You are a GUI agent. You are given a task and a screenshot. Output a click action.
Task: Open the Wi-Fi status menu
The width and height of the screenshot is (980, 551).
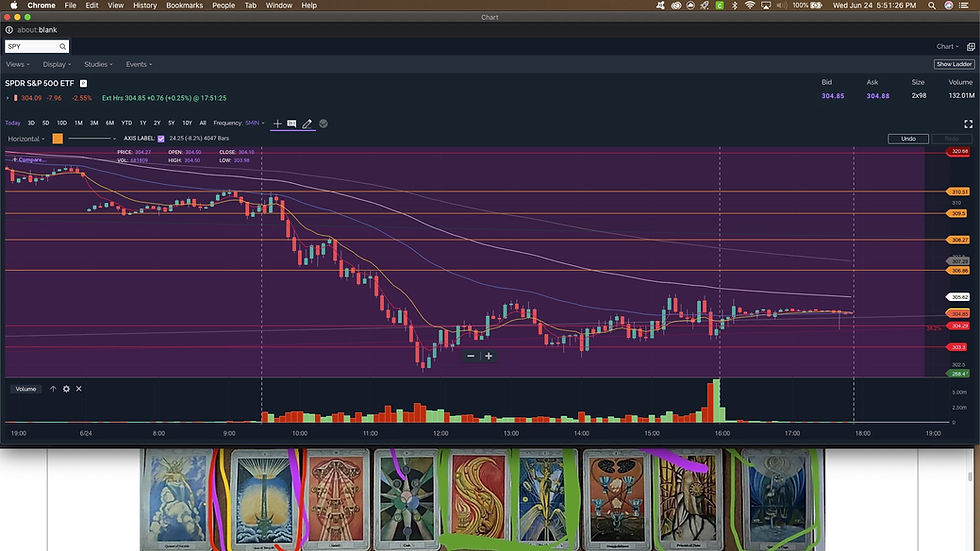(x=749, y=5)
